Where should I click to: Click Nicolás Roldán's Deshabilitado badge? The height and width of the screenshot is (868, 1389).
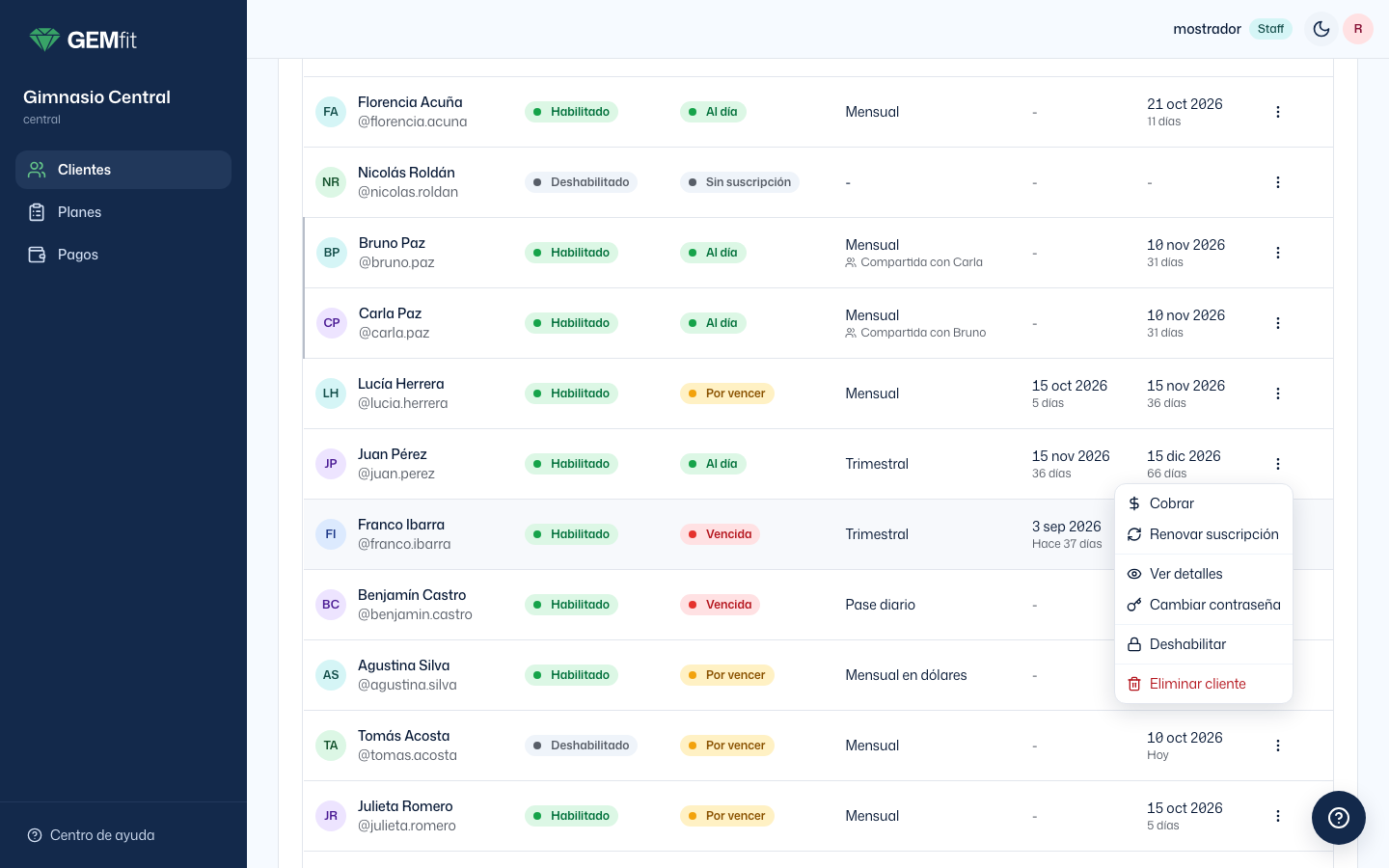581,182
